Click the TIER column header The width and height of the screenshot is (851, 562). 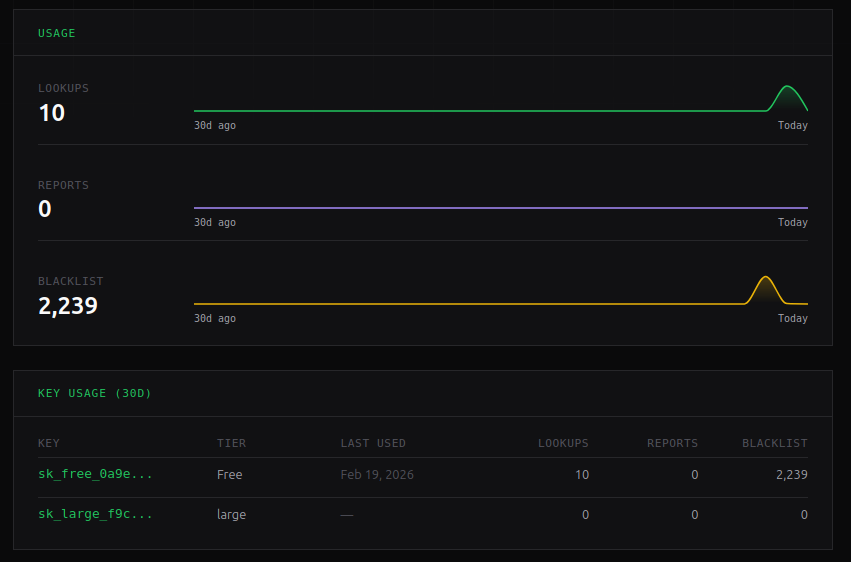tap(231, 443)
